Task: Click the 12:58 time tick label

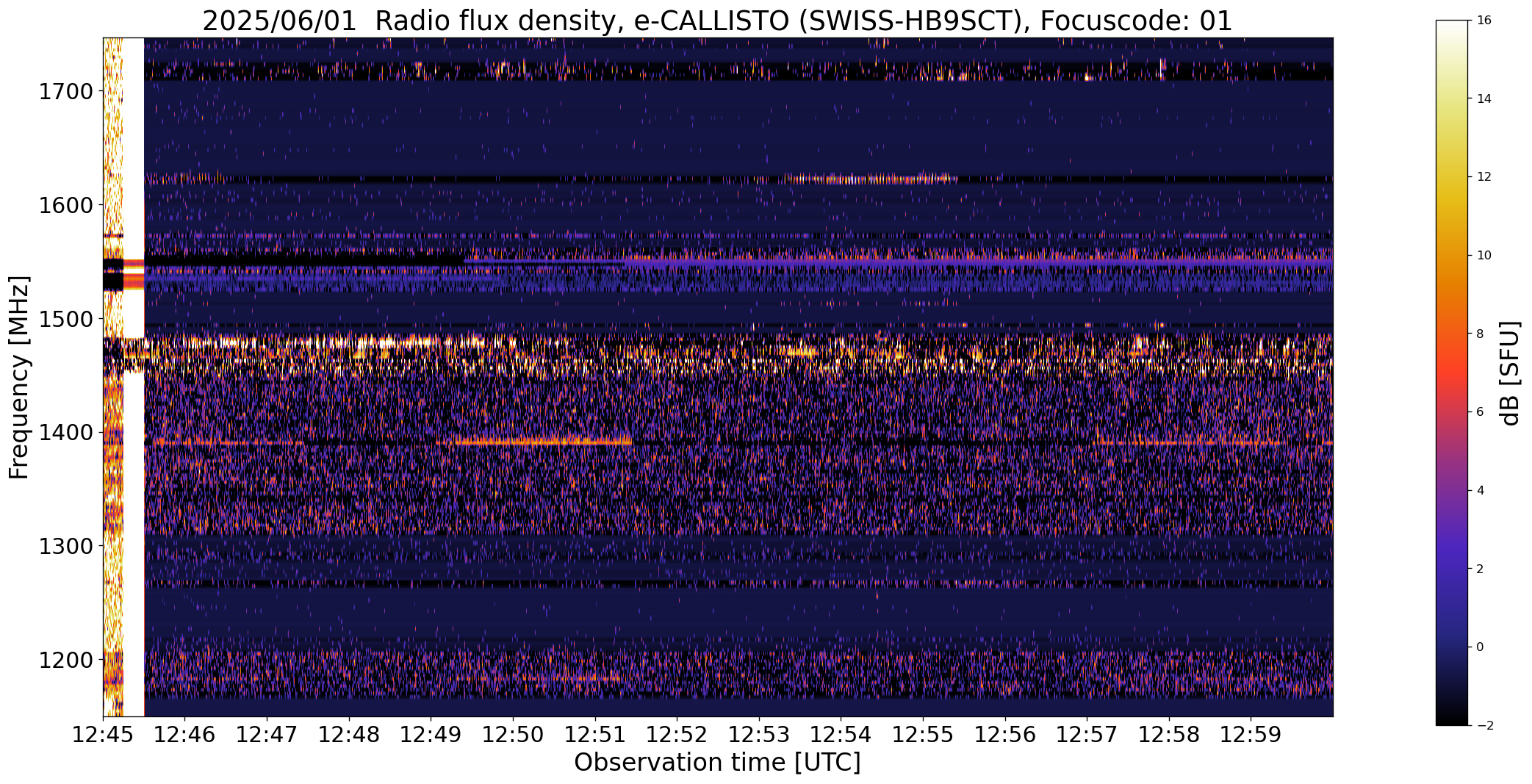Action: (1170, 735)
